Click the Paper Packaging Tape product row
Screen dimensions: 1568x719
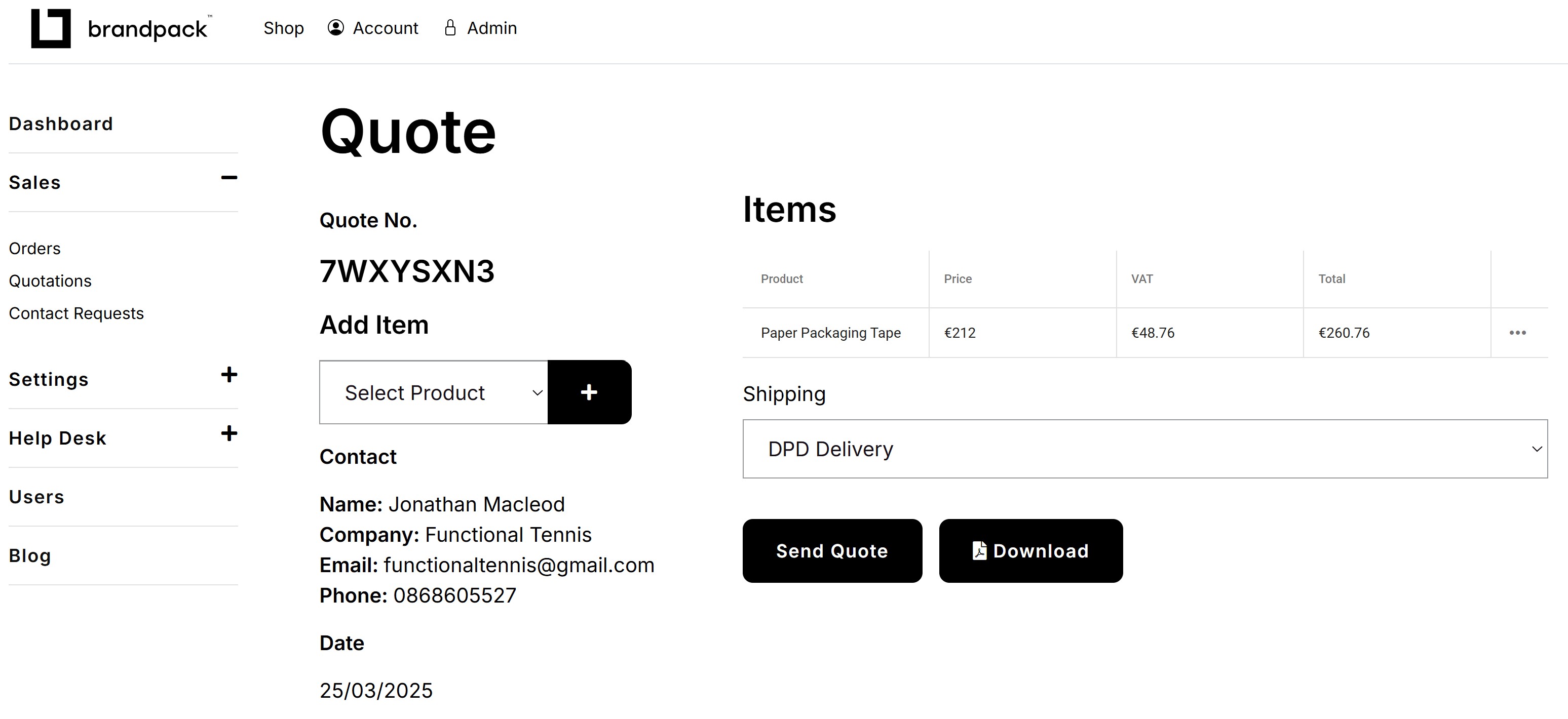point(1145,333)
